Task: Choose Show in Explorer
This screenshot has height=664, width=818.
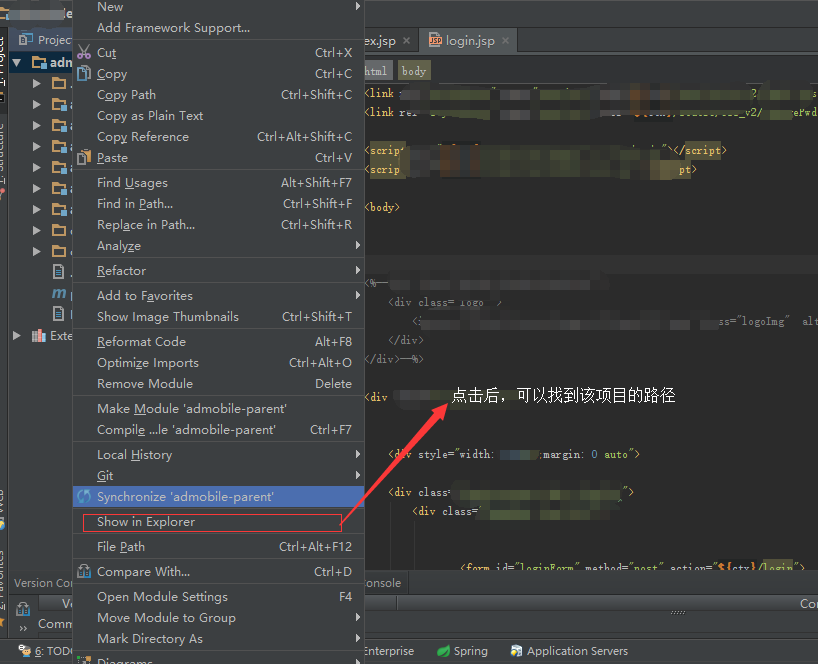Action: point(219,522)
